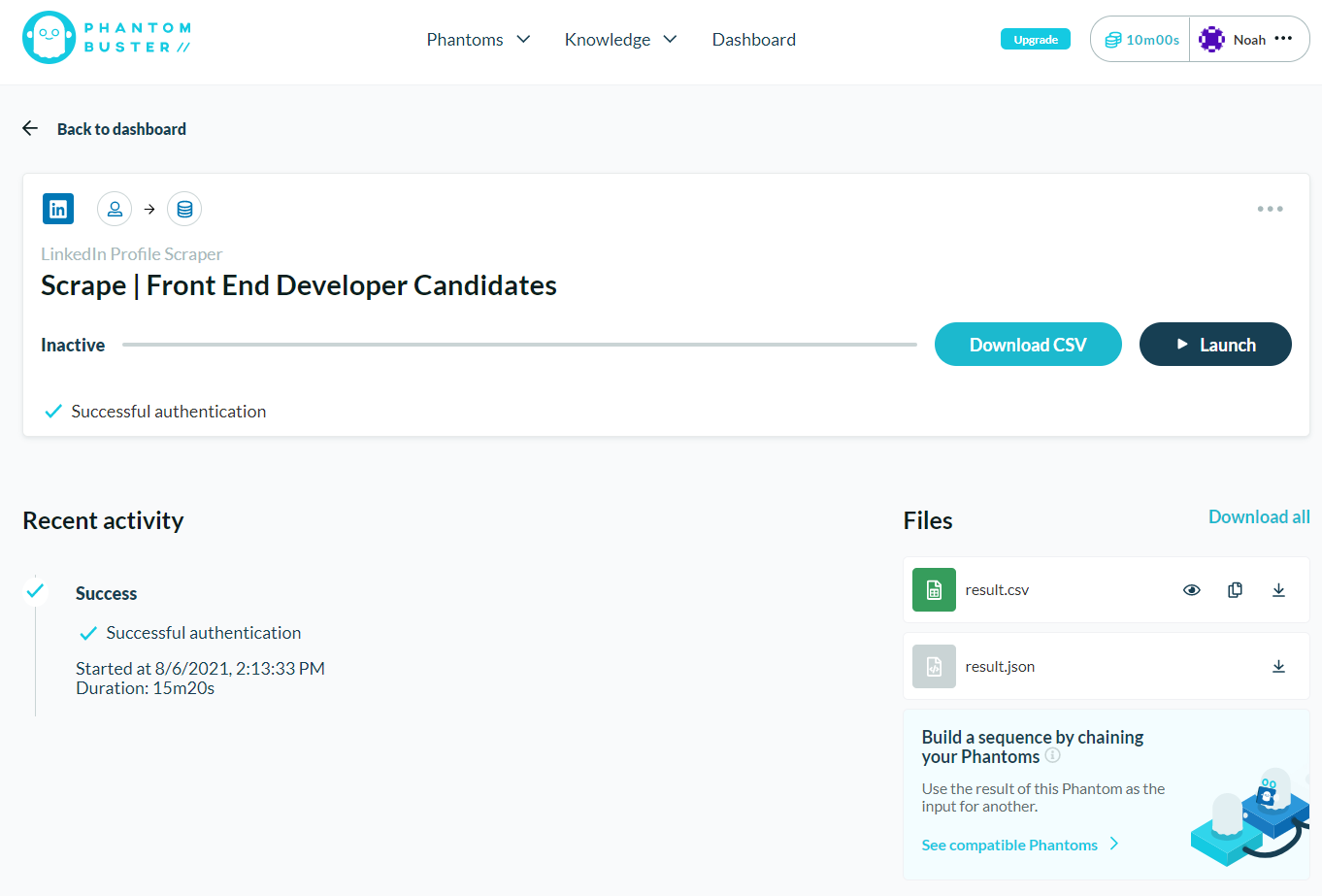Click the profile input icon next to LinkedIn logo
This screenshot has height=896, width=1322.
coord(115,208)
